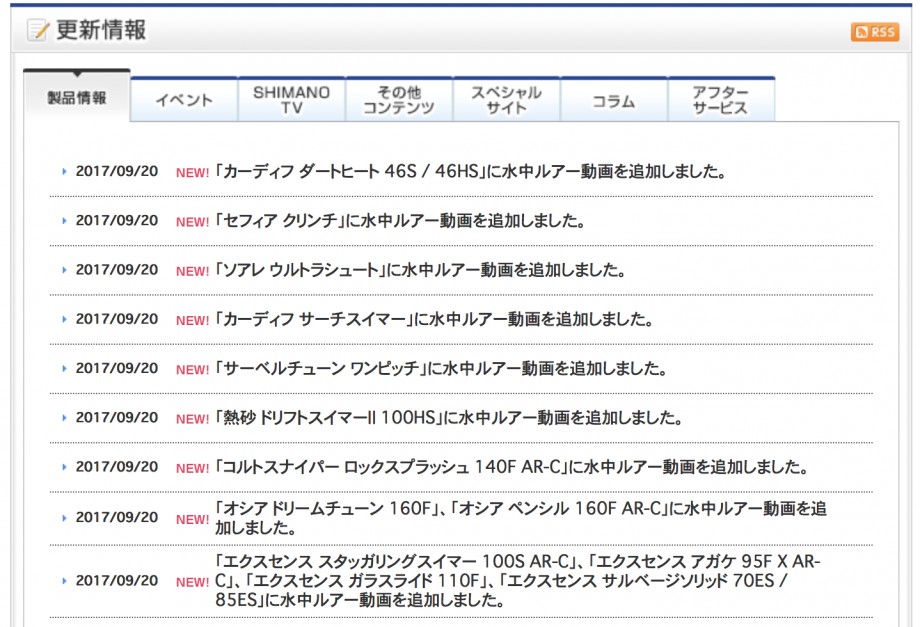Click the NEW! badge on セフィア クリンチ row
The height and width of the screenshot is (627, 920).
click(x=192, y=222)
